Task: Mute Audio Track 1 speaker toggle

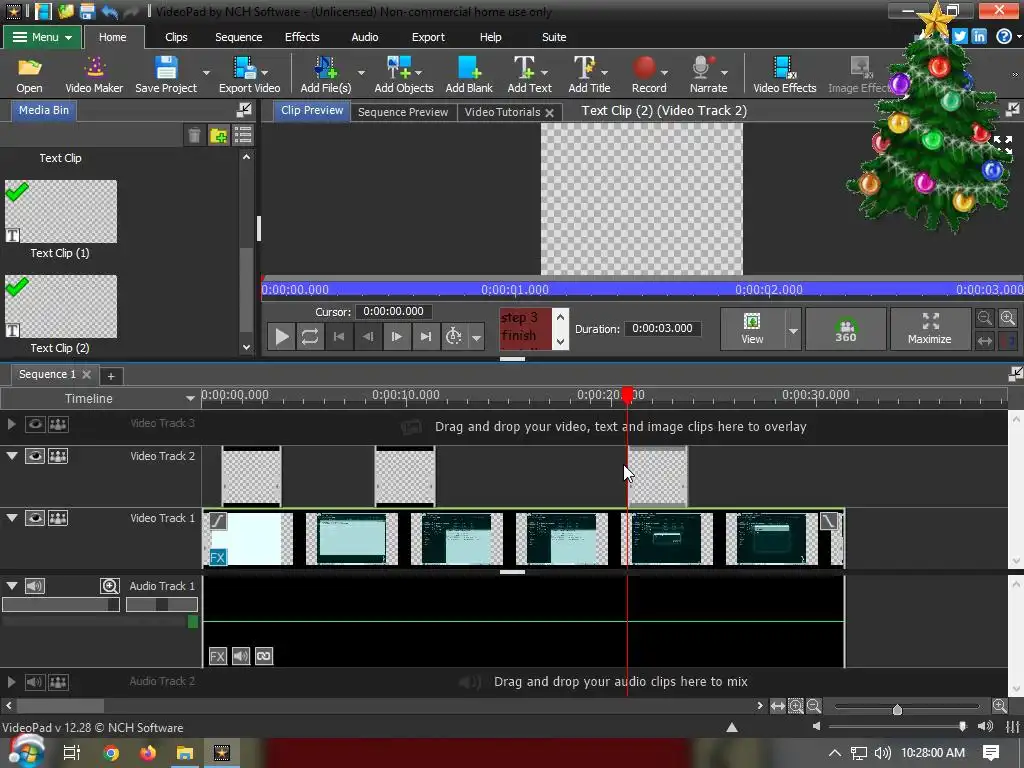Action: [35, 586]
